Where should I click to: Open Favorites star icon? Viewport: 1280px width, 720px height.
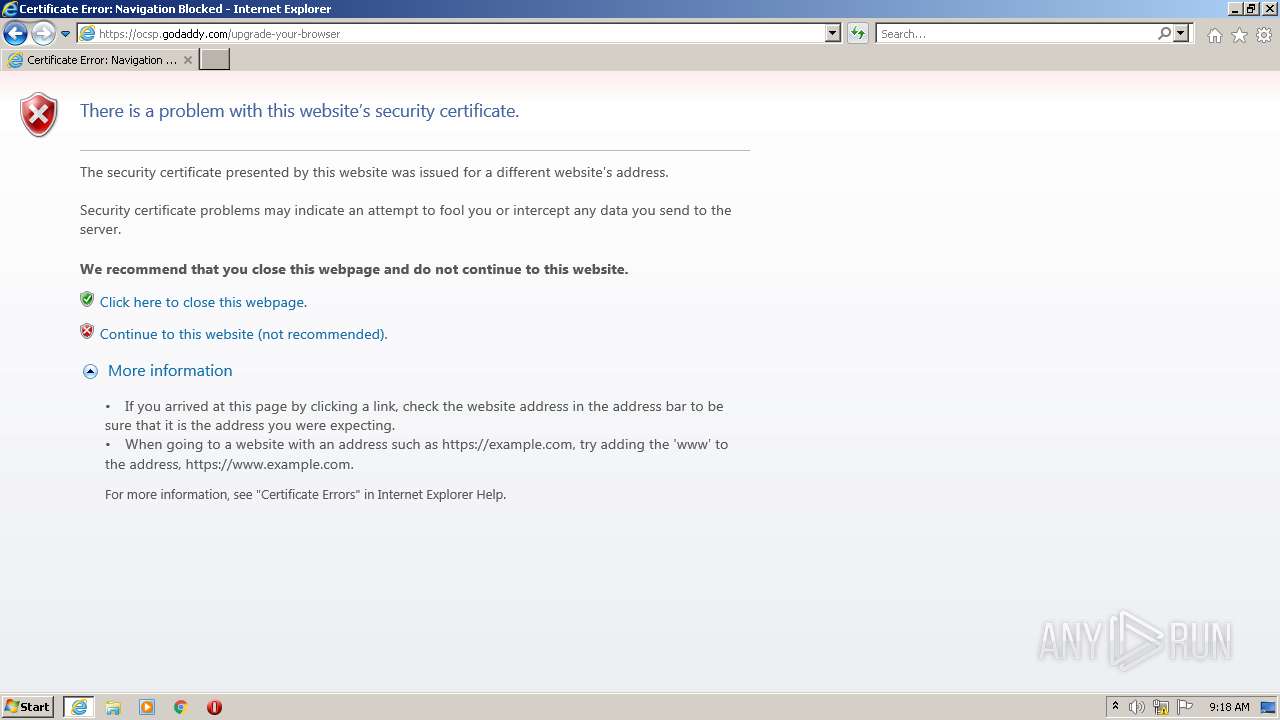[x=1239, y=35]
